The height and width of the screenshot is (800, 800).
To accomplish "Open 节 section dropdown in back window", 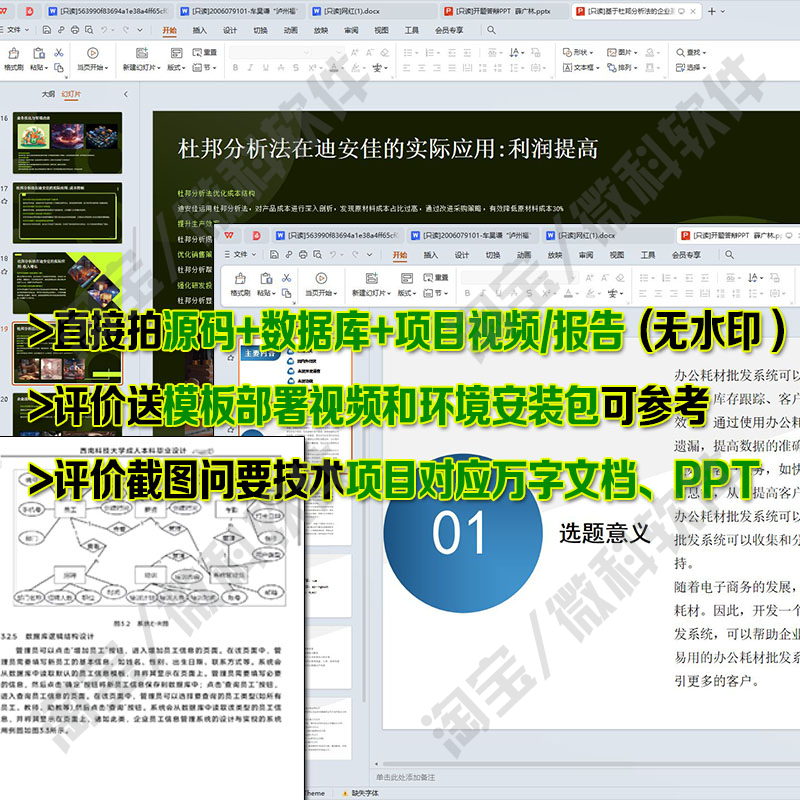I will pos(205,67).
